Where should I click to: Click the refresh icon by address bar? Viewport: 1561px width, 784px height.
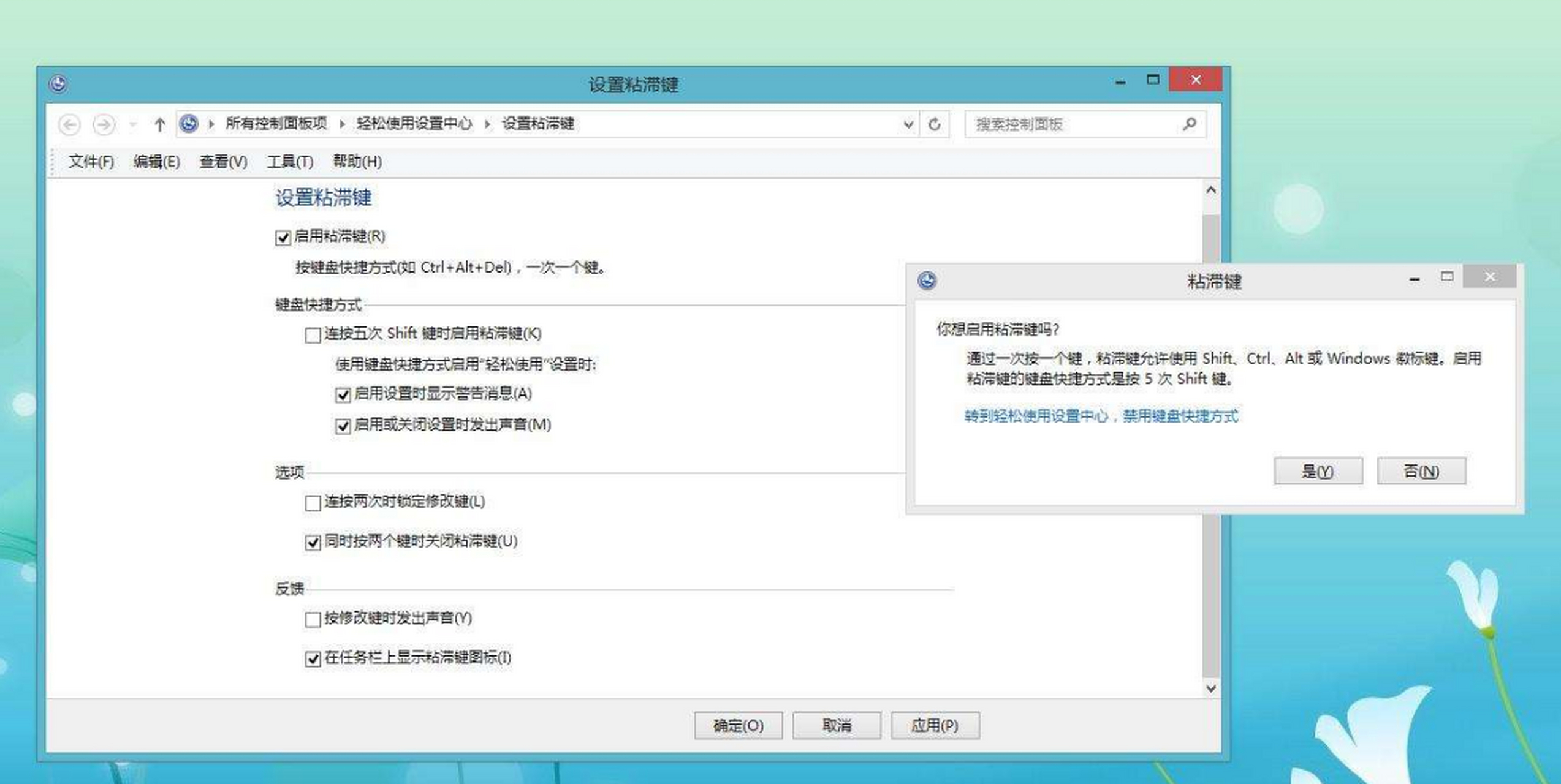click(934, 124)
